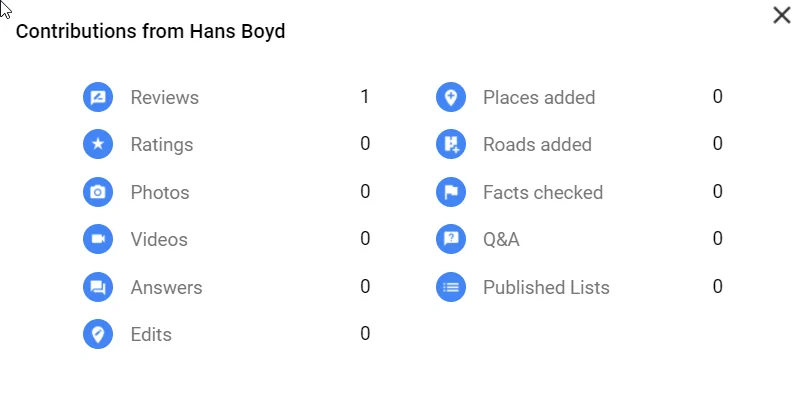The image size is (809, 403).
Task: Select the Photos text label
Action: (160, 192)
